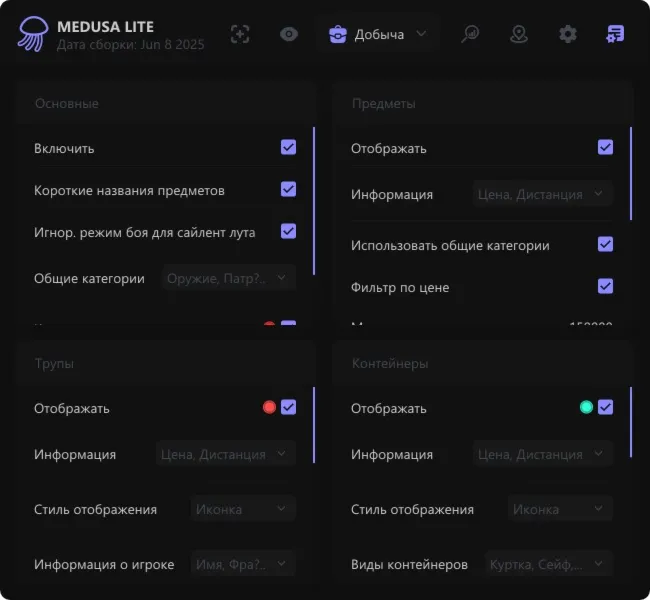Click the Предметы panel scrollbar

click(x=631, y=173)
